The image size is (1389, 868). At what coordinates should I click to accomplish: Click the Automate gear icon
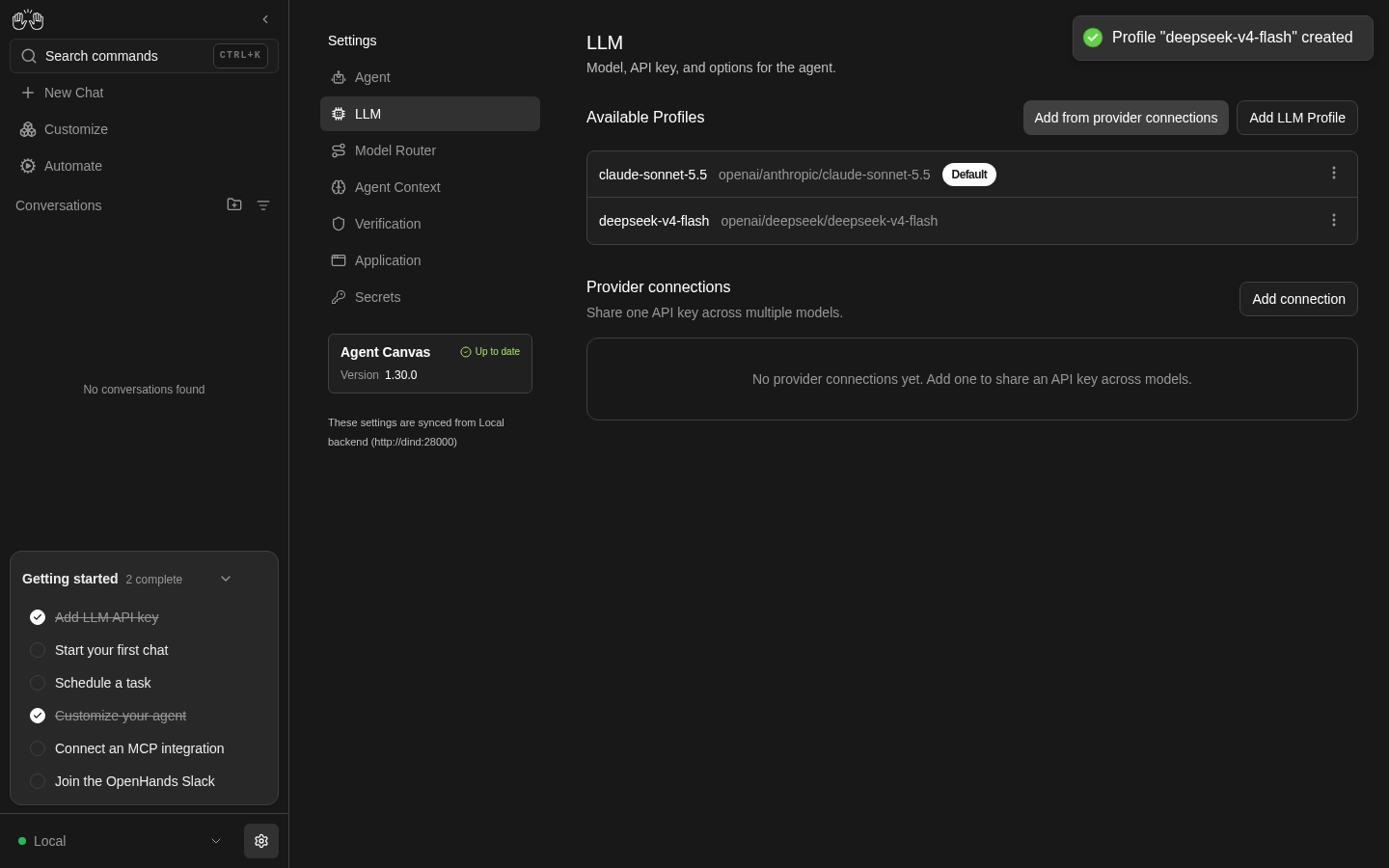click(28, 166)
